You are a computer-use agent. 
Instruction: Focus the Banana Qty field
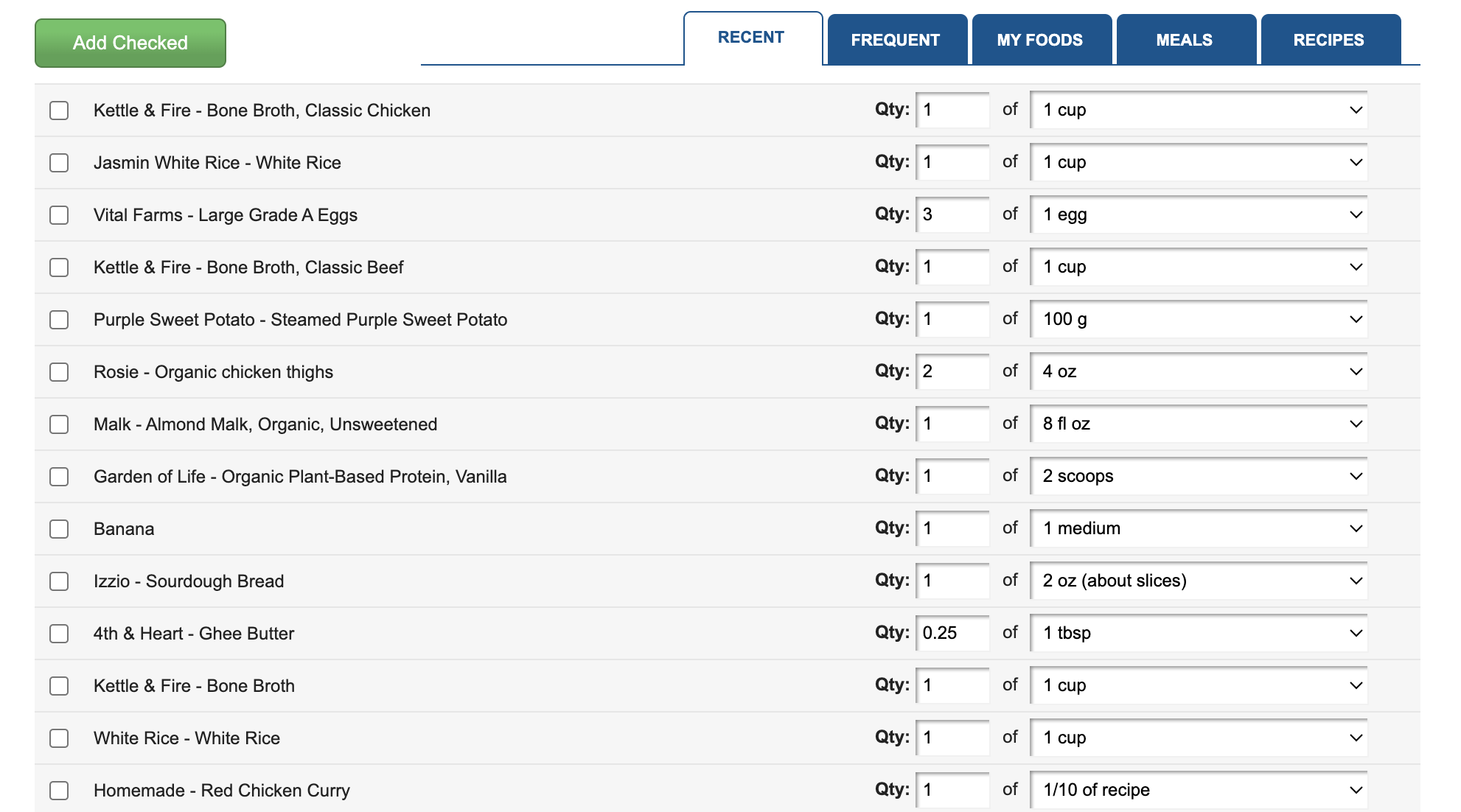coord(952,528)
